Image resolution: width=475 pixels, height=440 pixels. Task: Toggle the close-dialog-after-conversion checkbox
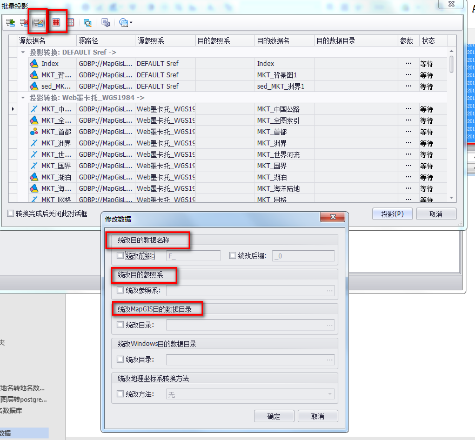[11, 214]
